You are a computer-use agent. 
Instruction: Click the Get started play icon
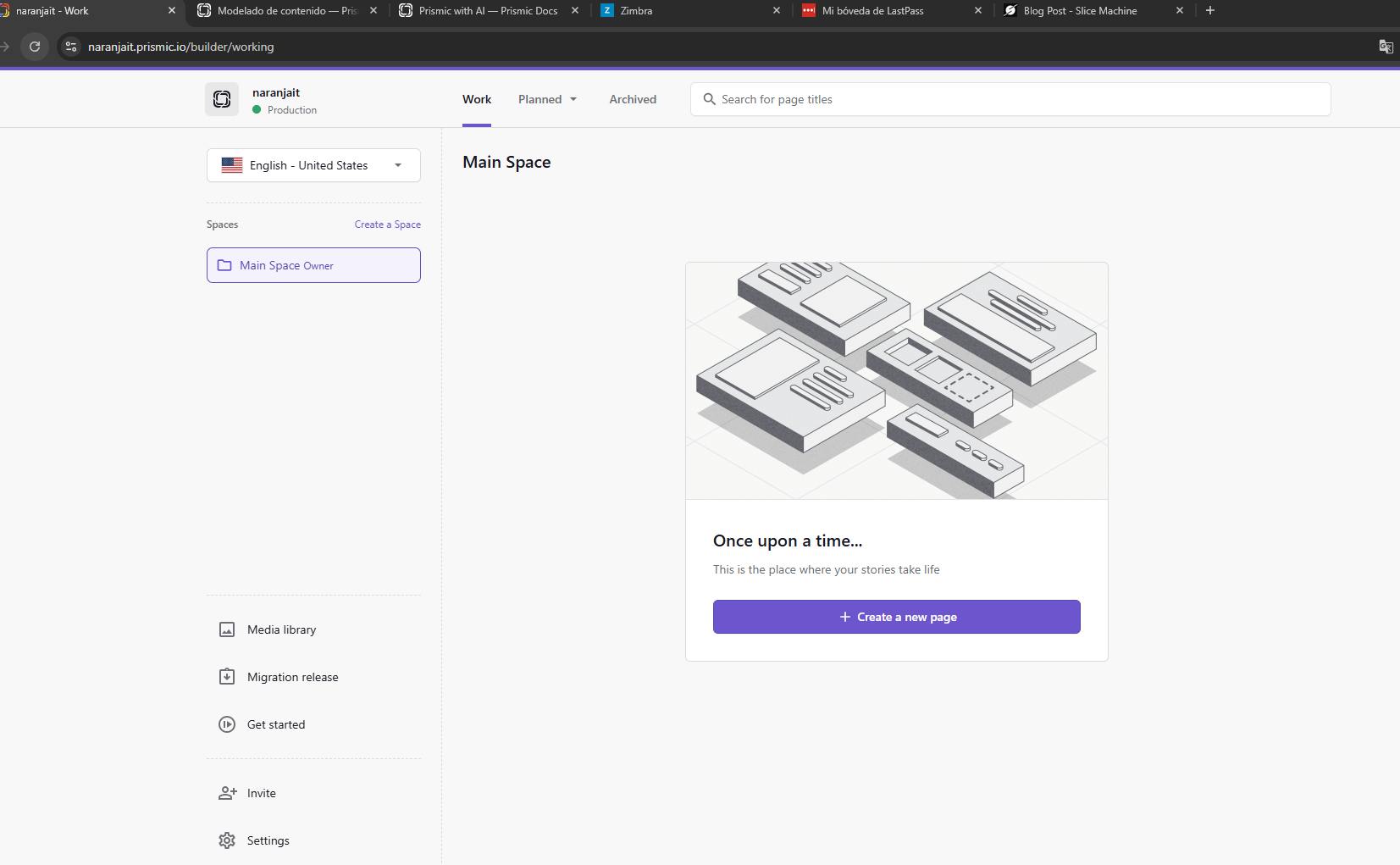227,724
